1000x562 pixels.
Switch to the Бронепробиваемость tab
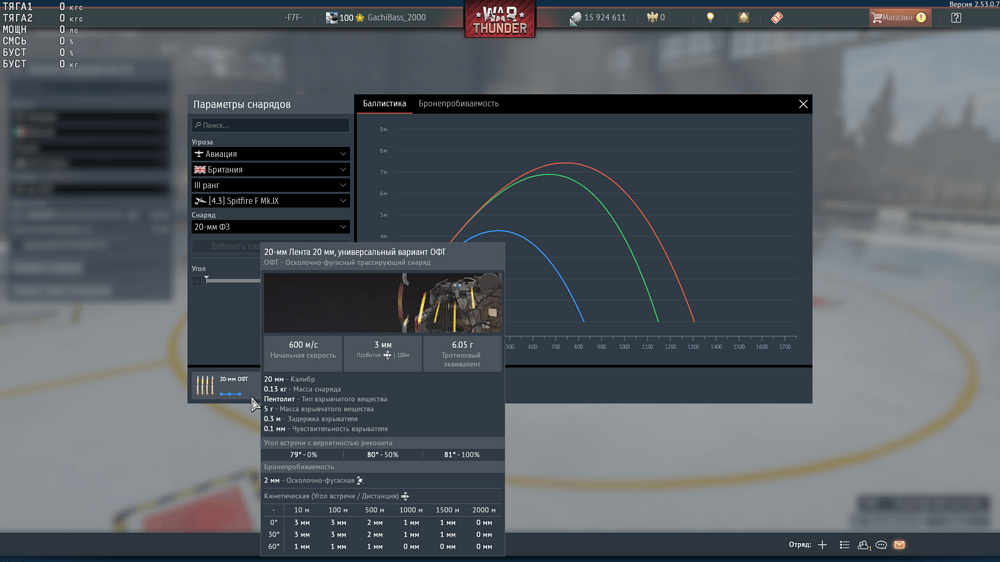(458, 103)
